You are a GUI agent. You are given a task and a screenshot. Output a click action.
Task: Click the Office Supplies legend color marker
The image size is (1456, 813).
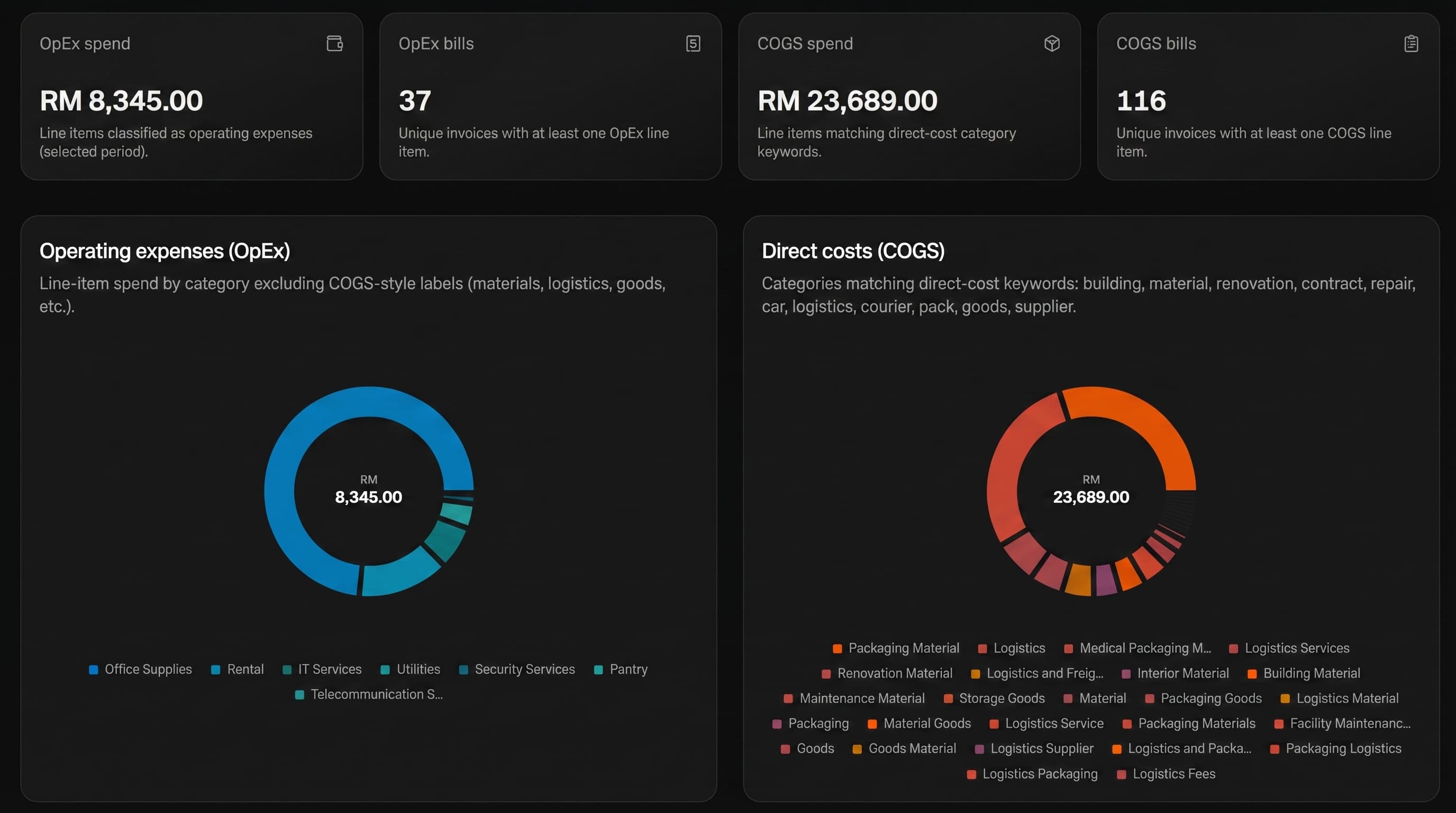pos(93,670)
